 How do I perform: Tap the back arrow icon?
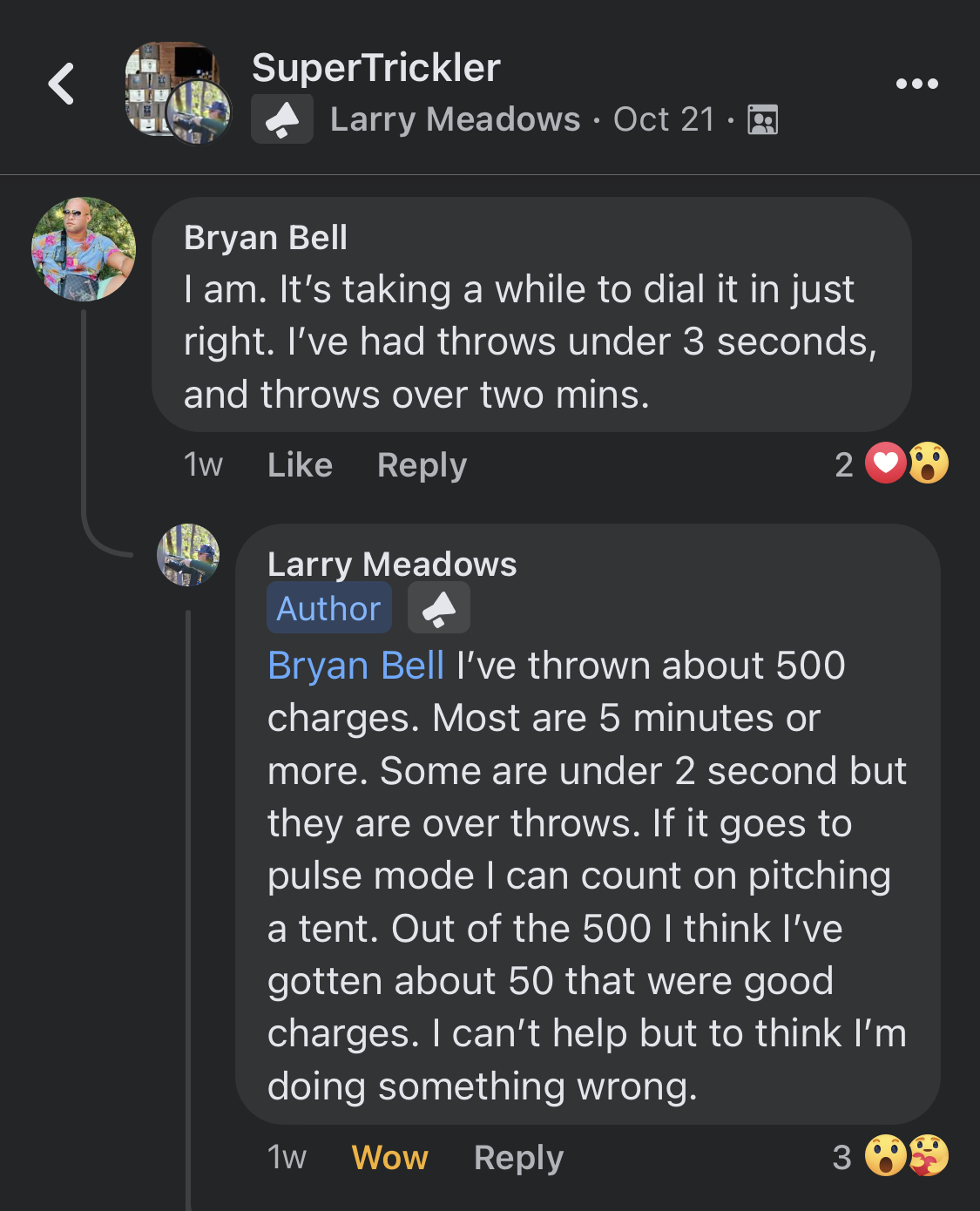pos(61,85)
